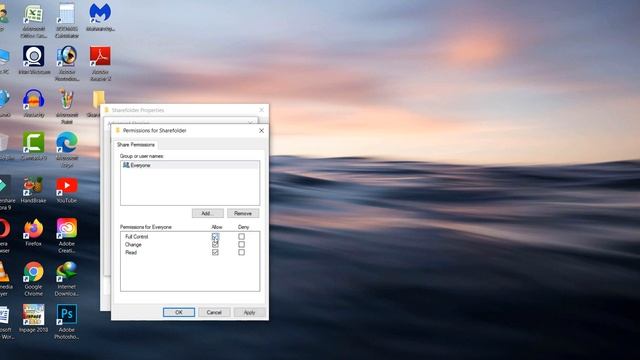
Task: Open the yellow folder on the desktop
Action: pos(97,102)
